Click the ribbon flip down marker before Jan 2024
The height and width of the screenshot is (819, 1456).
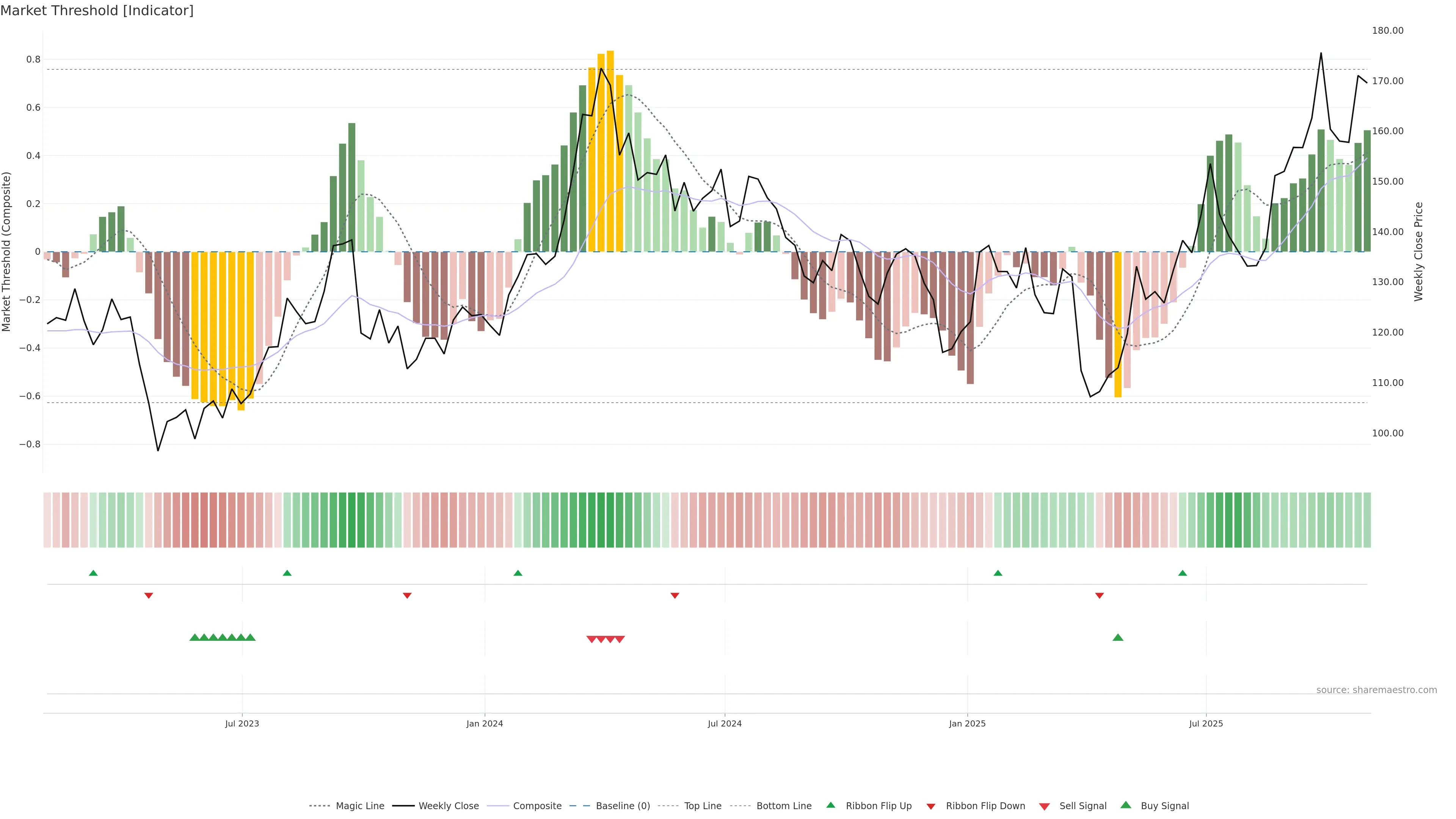pos(407,596)
